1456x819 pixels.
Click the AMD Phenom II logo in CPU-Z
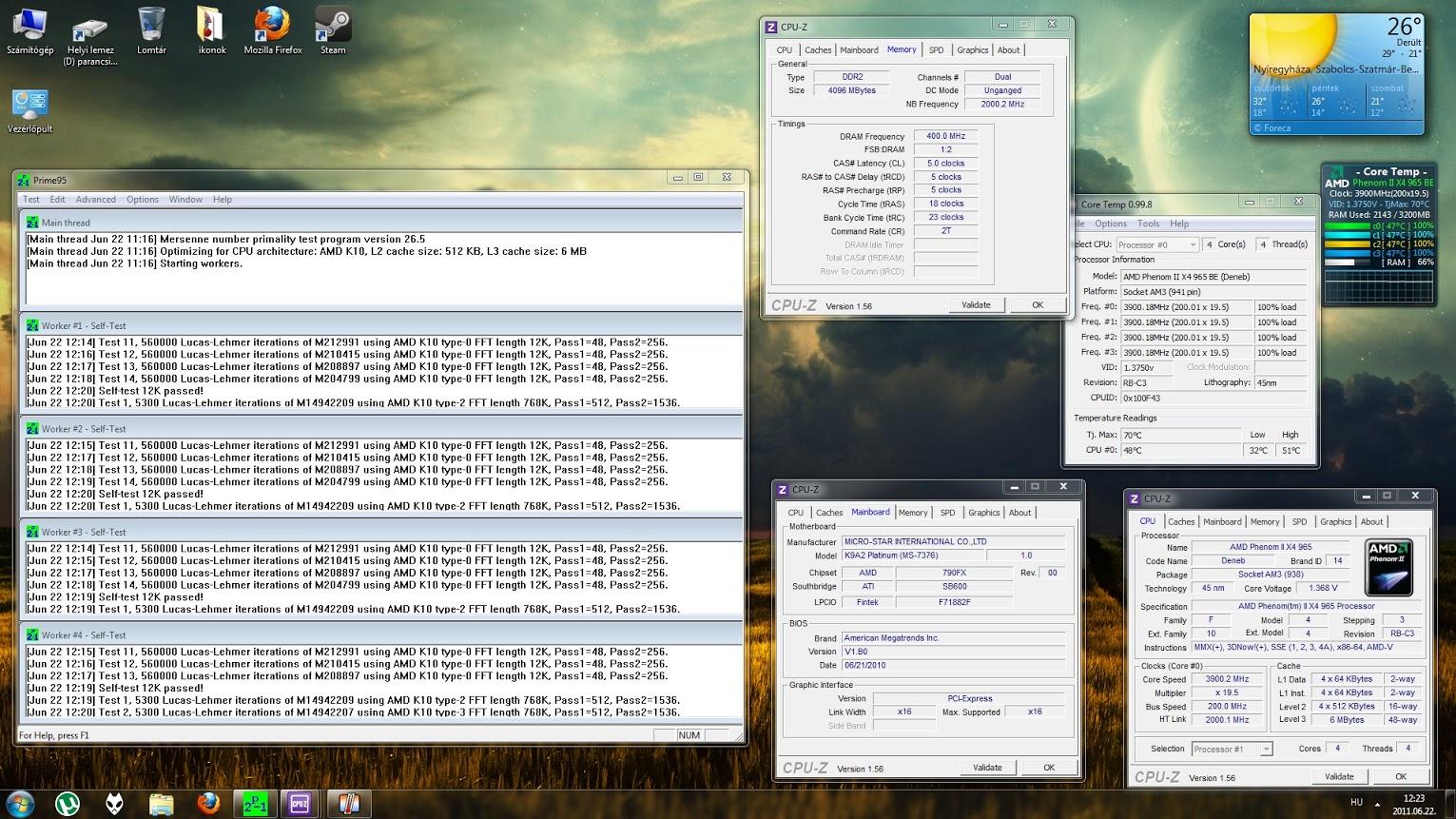point(1388,567)
